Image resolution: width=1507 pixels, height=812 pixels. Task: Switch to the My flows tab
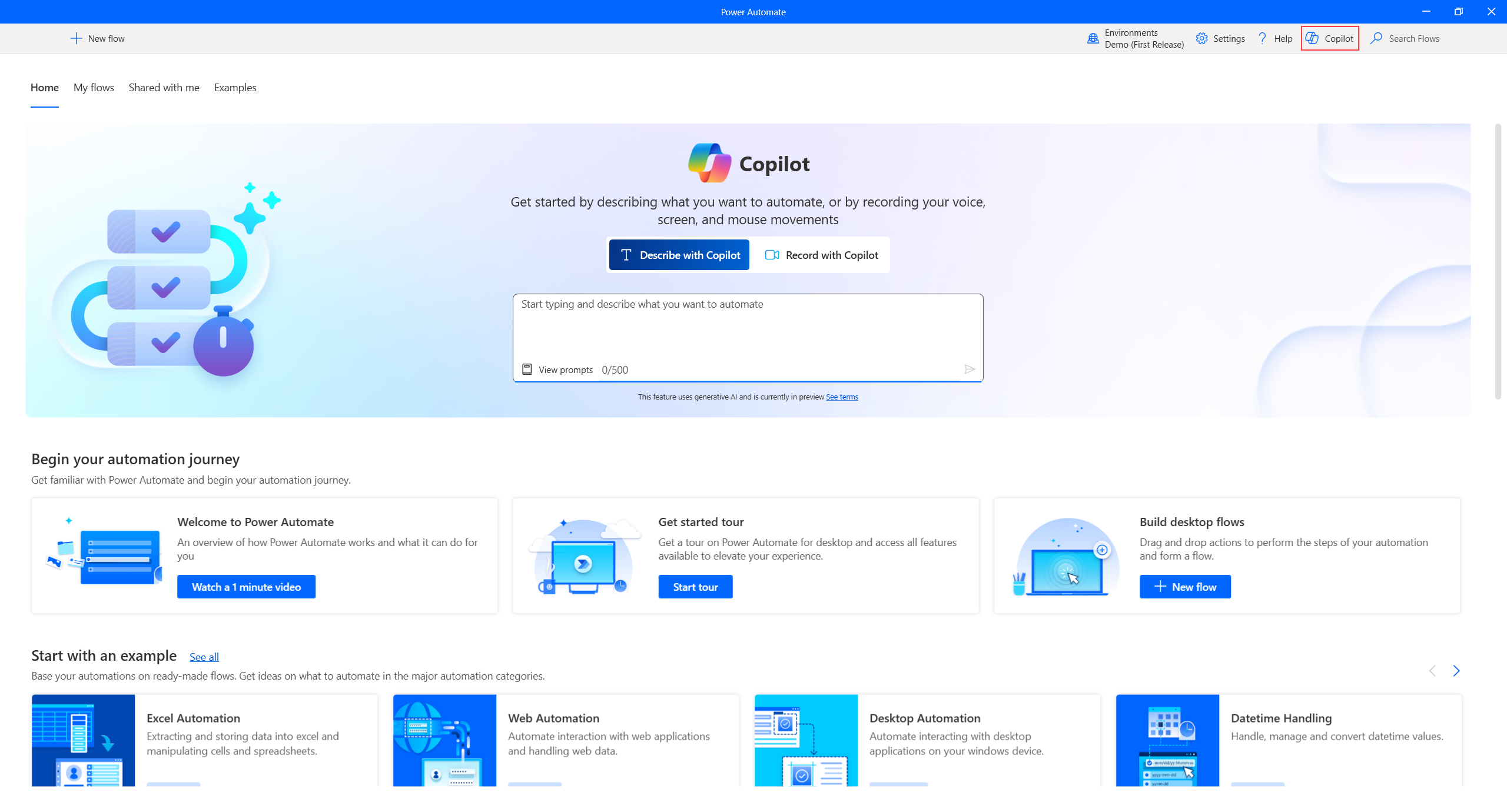click(94, 87)
